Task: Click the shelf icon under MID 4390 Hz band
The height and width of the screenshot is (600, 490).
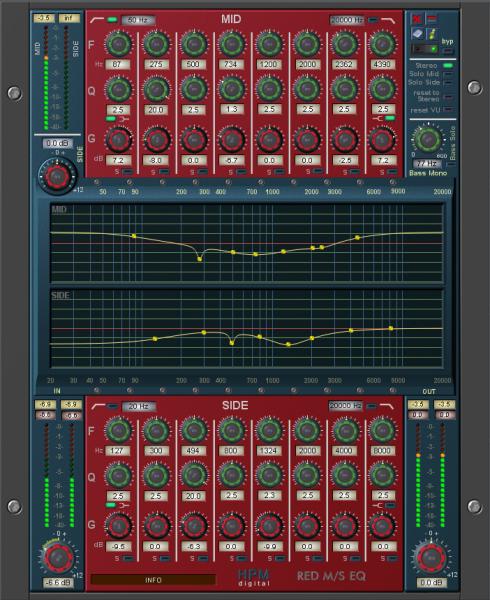Action: (x=377, y=119)
